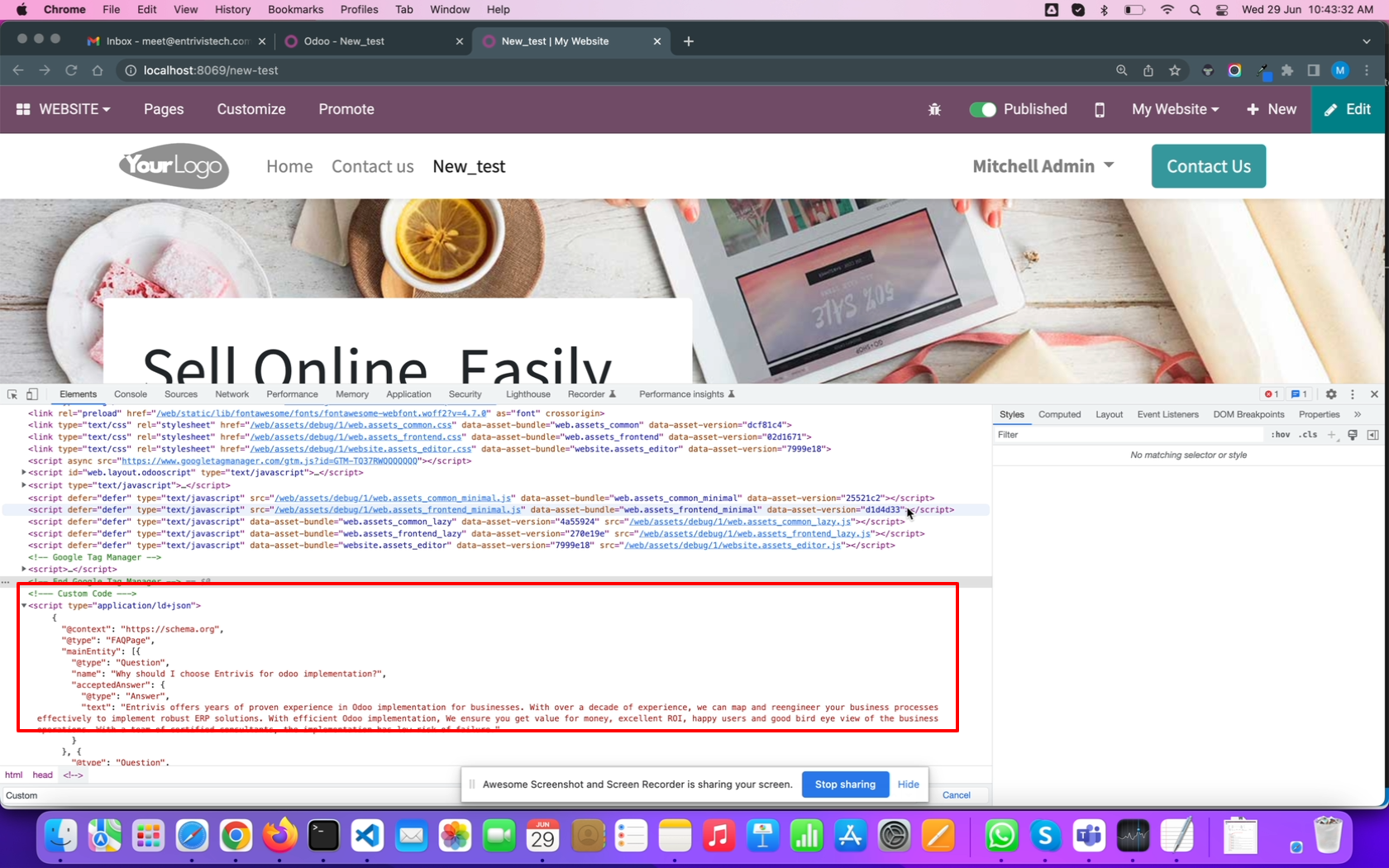Open the My Website dropdown
Screen dimensions: 1389x868
coord(1175,109)
